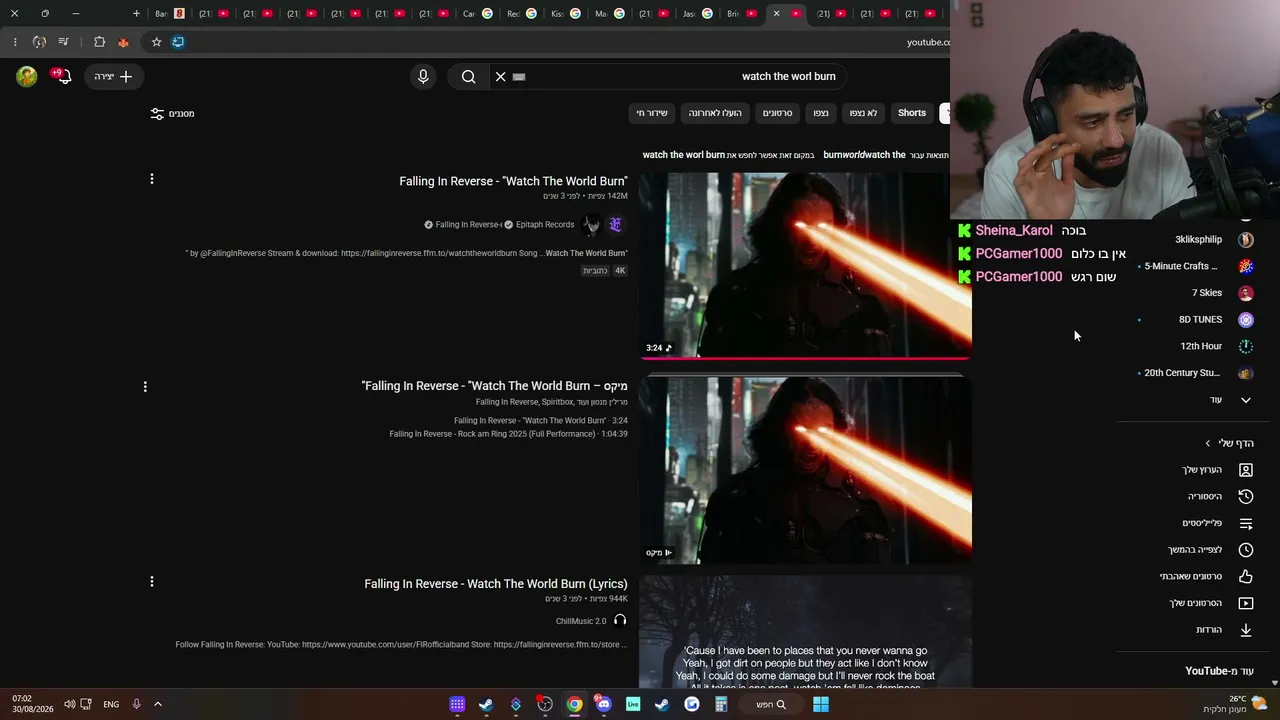Open the search filters (מסננים) button
The height and width of the screenshot is (720, 1280).
[x=172, y=113]
